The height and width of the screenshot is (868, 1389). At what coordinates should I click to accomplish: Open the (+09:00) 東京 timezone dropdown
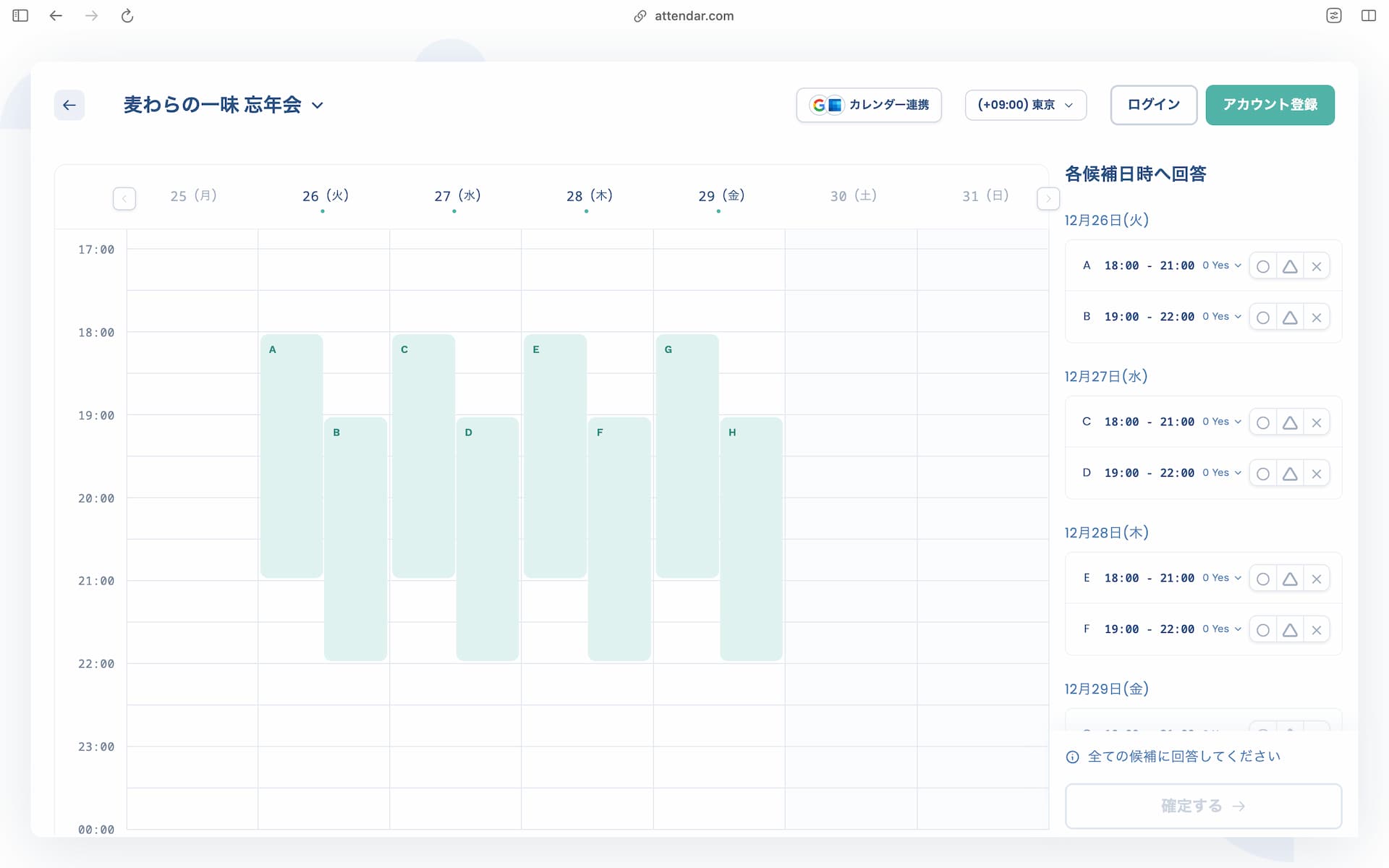1025,105
